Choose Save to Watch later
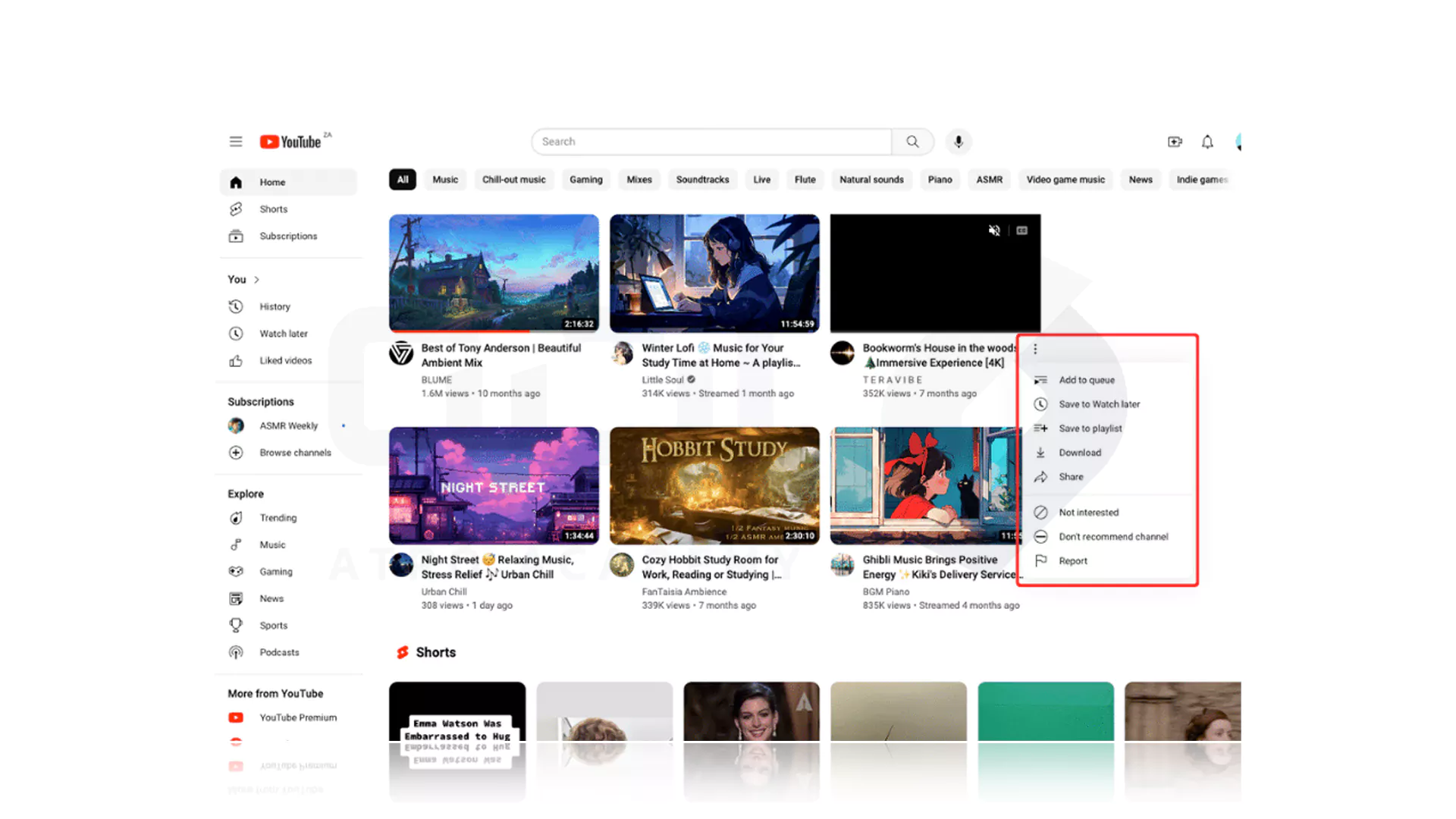This screenshot has width=1456, height=819. 1108,404
